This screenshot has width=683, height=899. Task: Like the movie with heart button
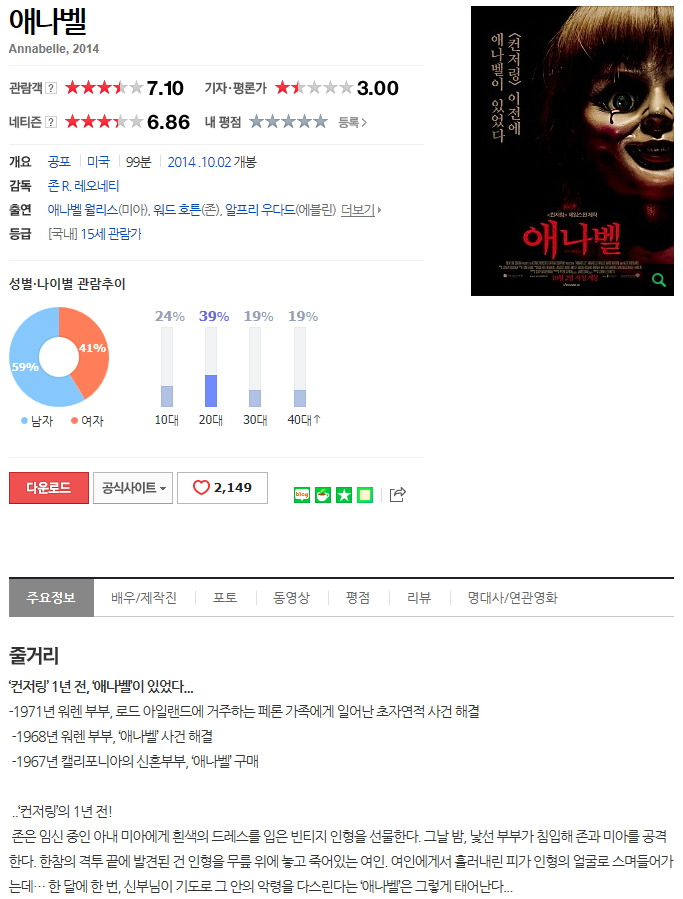223,488
